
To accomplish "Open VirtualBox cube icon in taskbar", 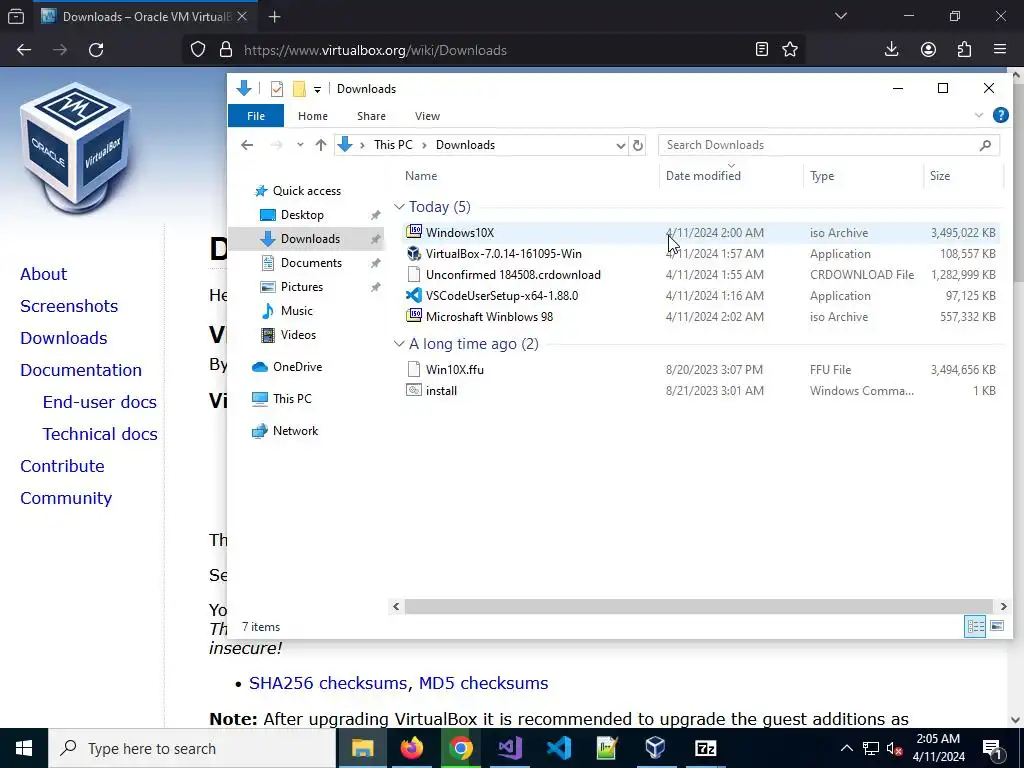I will pos(656,748).
